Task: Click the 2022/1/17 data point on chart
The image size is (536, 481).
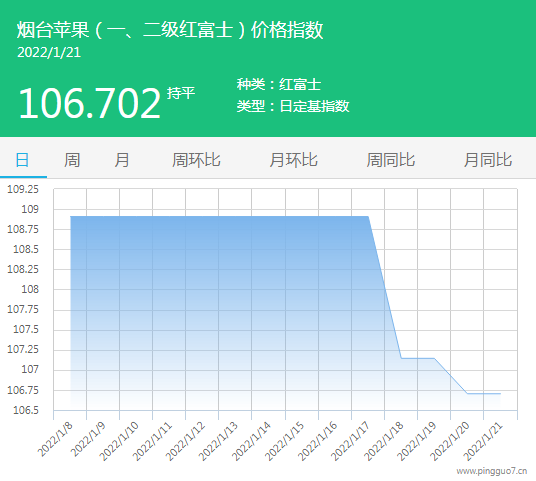Action: [368, 216]
